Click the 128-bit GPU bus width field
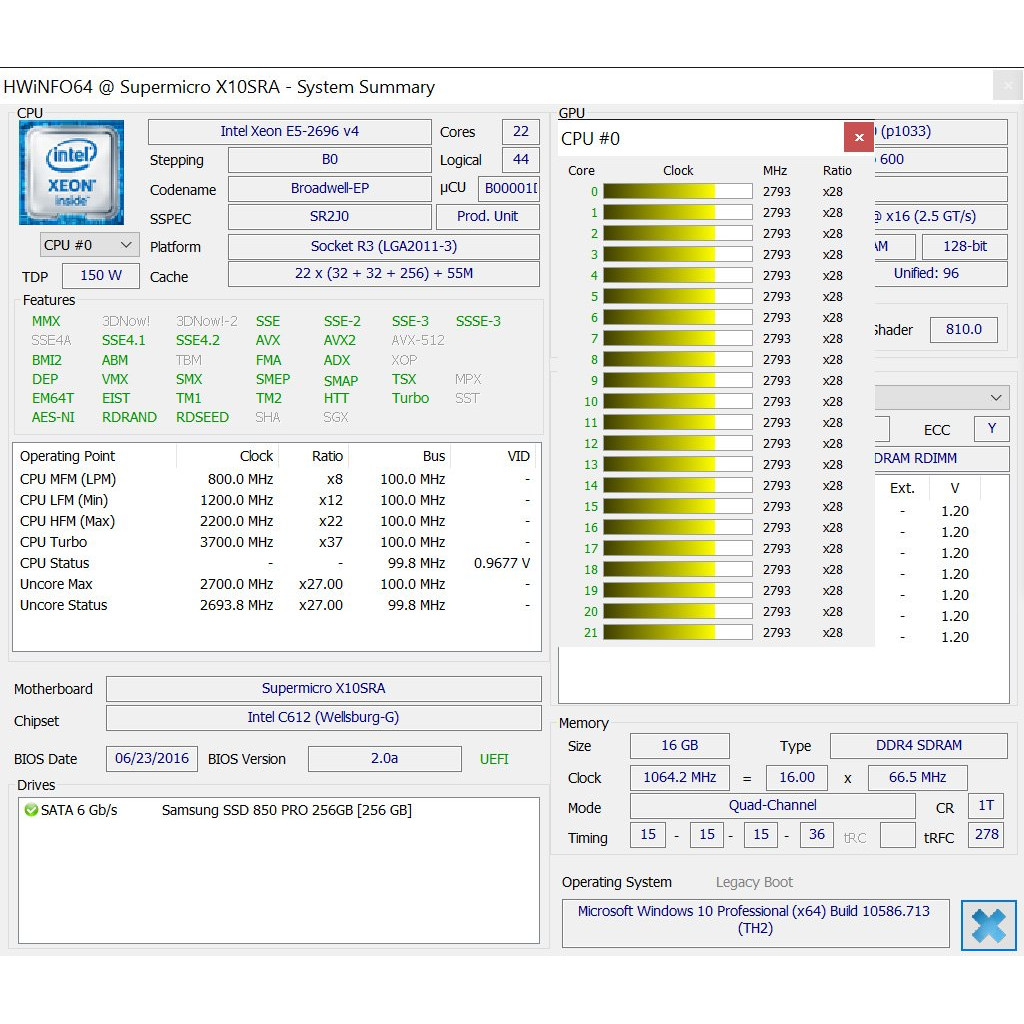 click(965, 246)
